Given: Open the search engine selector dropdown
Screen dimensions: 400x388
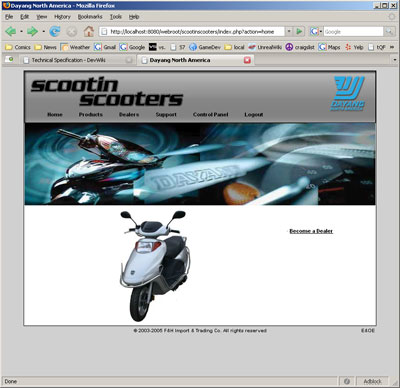Looking at the screenshot, I should [316, 32].
